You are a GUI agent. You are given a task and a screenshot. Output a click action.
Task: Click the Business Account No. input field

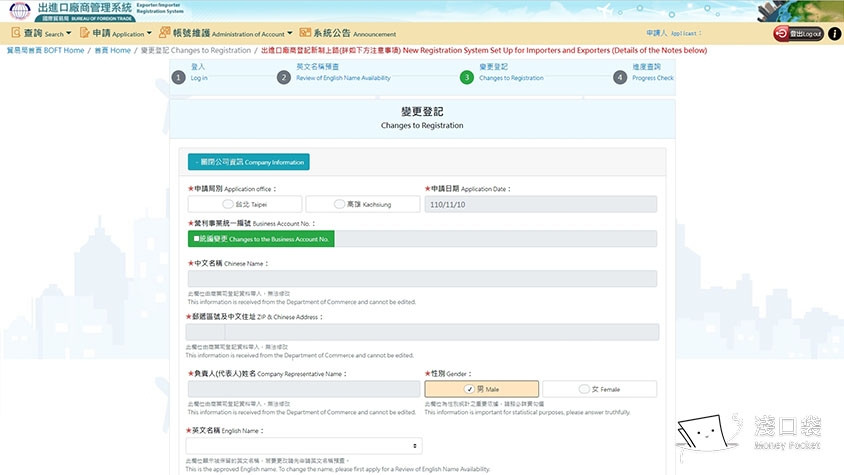pos(495,239)
